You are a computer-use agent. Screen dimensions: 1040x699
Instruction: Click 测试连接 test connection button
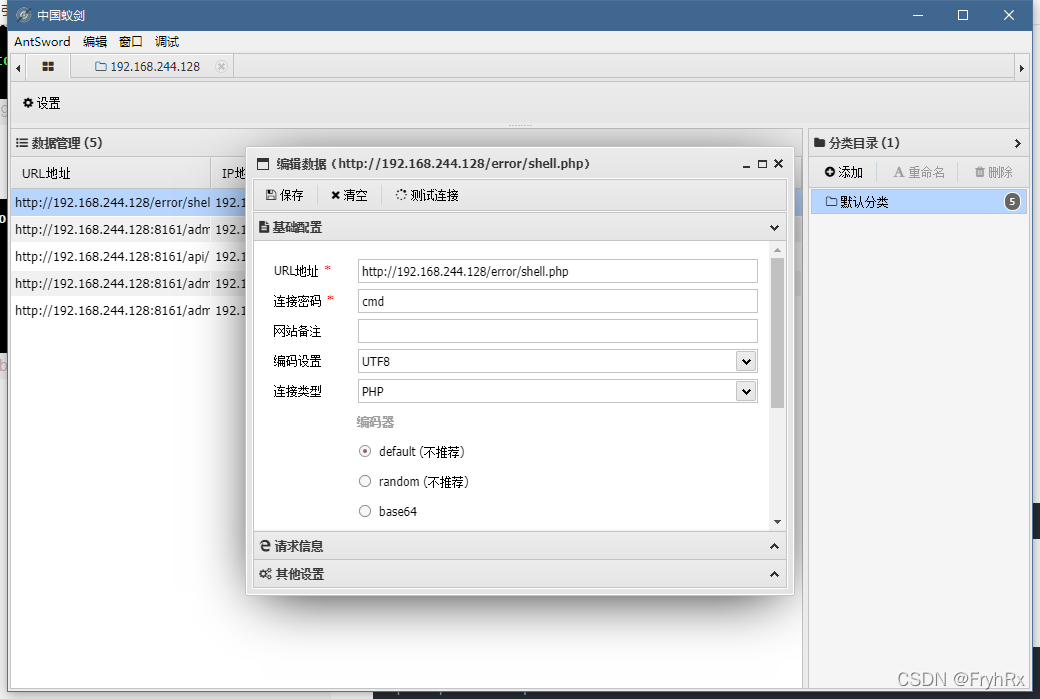tap(427, 195)
